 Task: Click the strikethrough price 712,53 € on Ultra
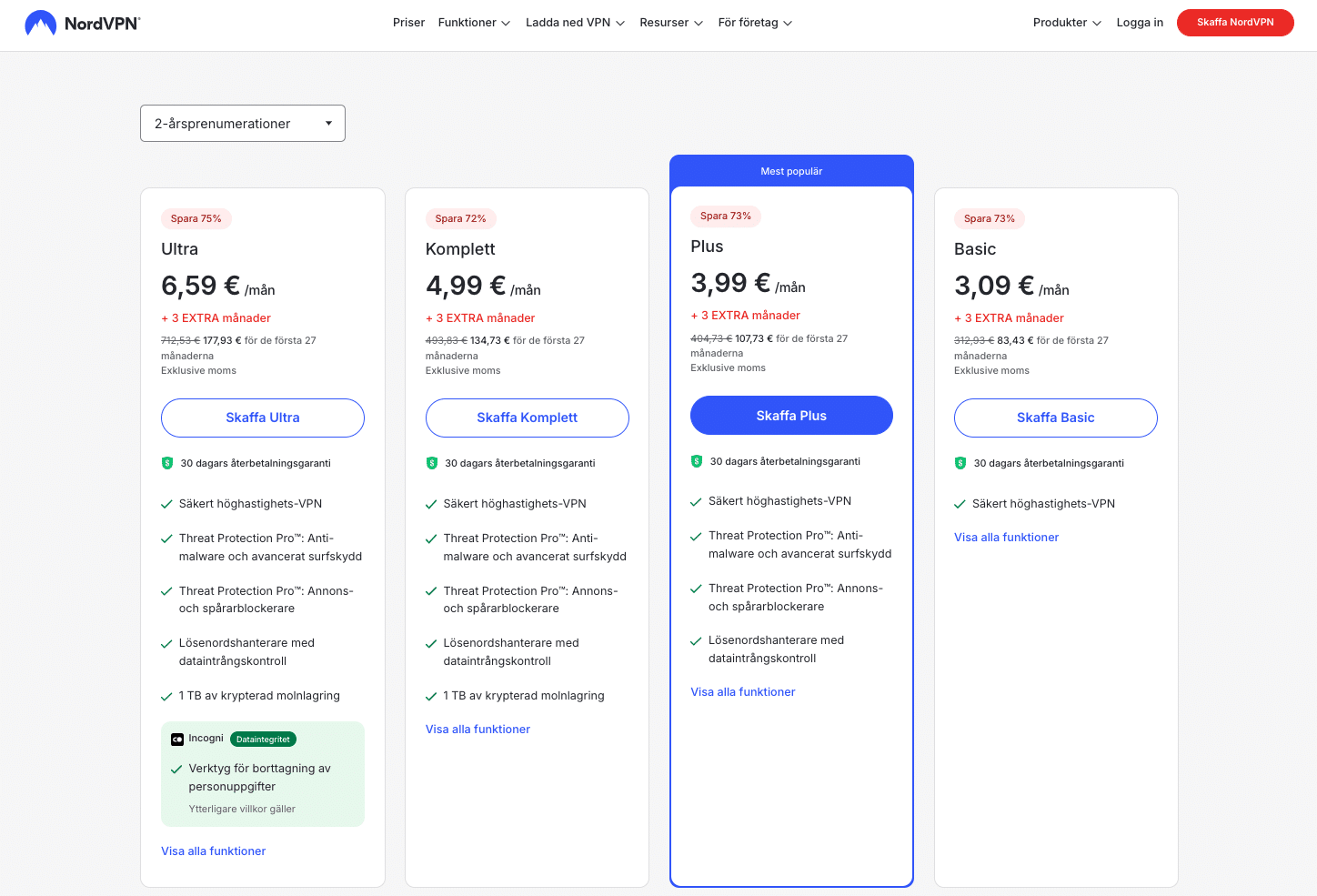(x=180, y=341)
